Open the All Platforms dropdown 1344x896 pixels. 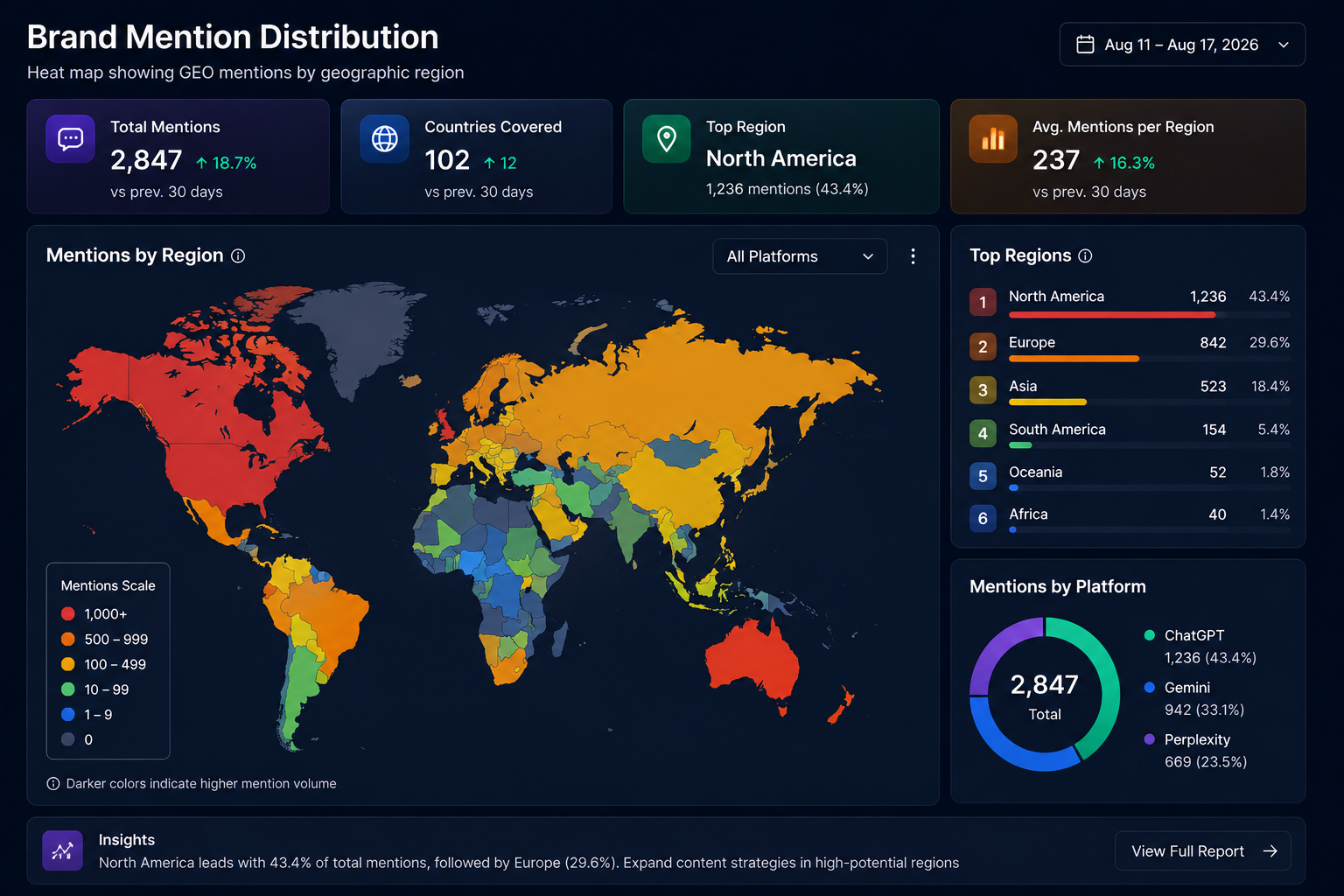click(x=800, y=256)
